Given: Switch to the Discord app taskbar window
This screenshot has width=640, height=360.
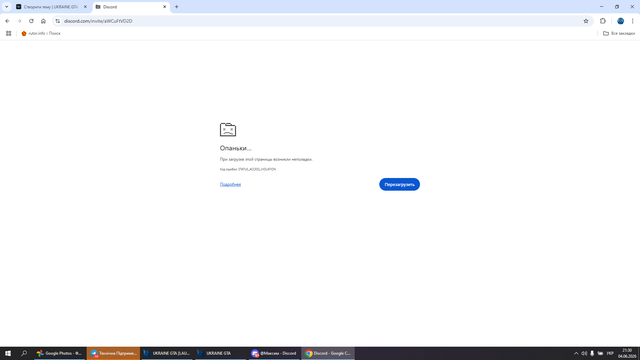Looking at the screenshot, I should pos(274,353).
